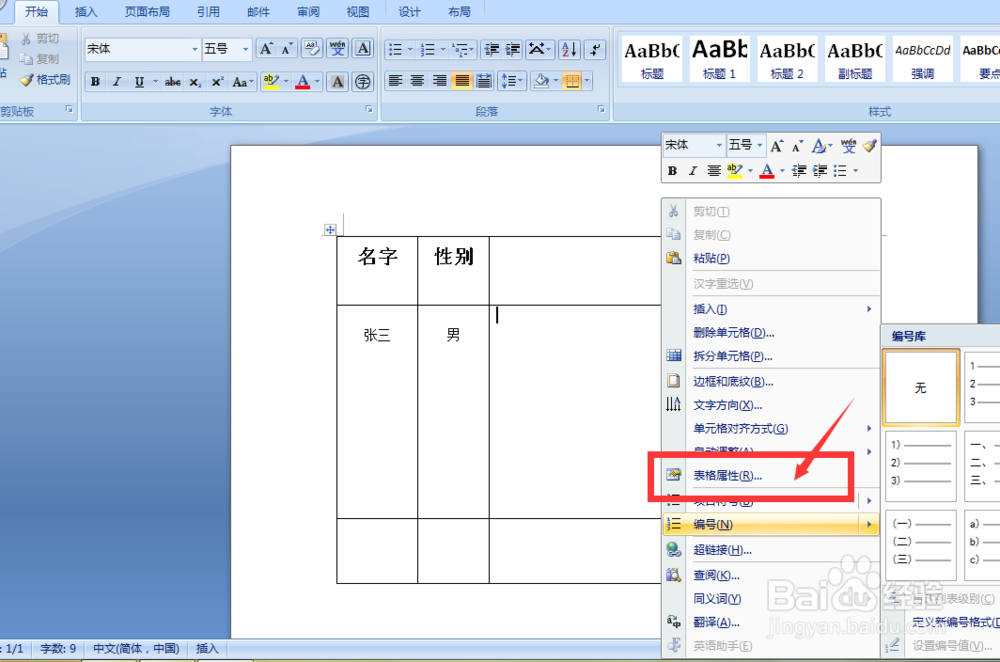The height and width of the screenshot is (662, 1000).
Task: Clear formatting icon in ribbon
Action: click(x=312, y=48)
